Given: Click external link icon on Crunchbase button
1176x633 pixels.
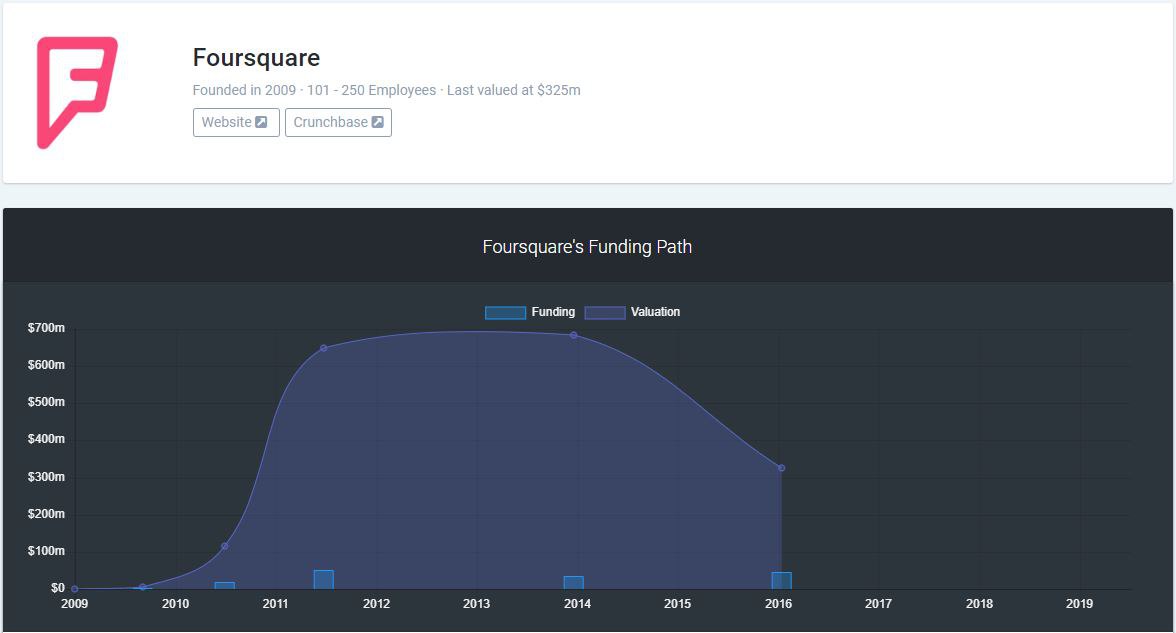Looking at the screenshot, I should pyautogui.click(x=377, y=122).
